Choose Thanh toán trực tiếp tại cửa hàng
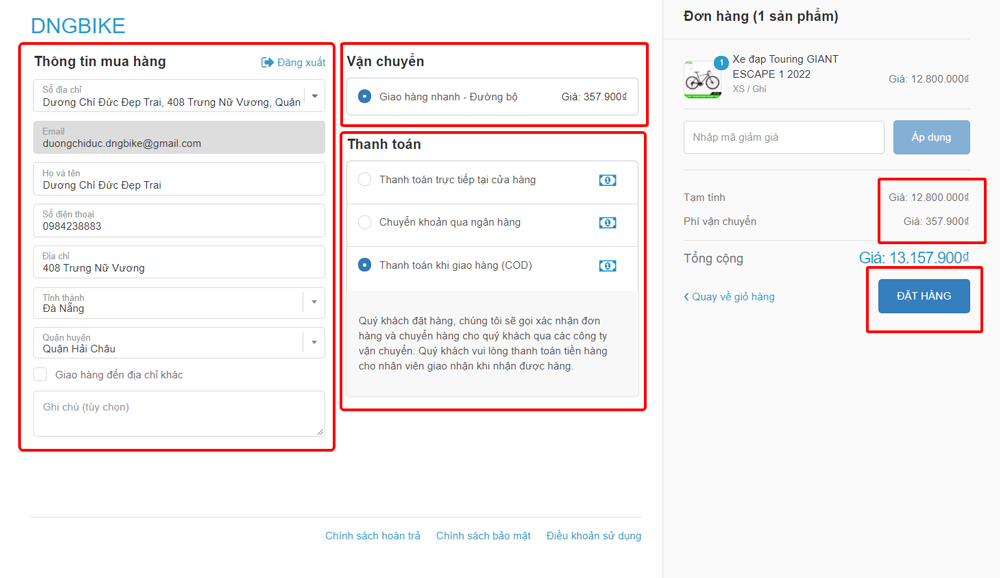1000x578 pixels. [364, 180]
